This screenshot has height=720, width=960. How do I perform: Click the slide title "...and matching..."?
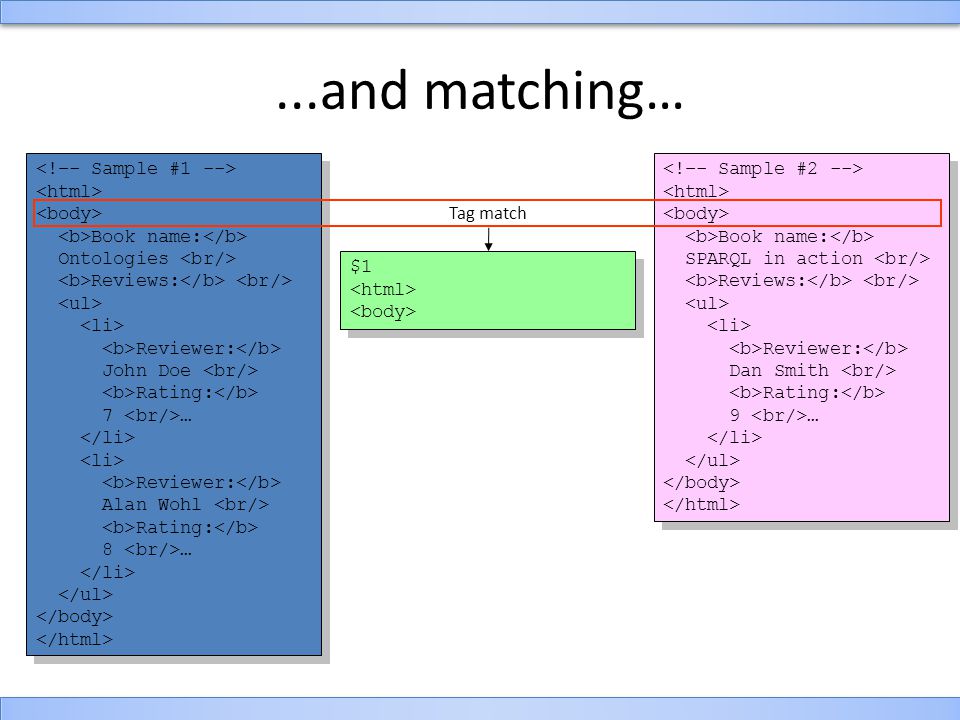tap(480, 92)
